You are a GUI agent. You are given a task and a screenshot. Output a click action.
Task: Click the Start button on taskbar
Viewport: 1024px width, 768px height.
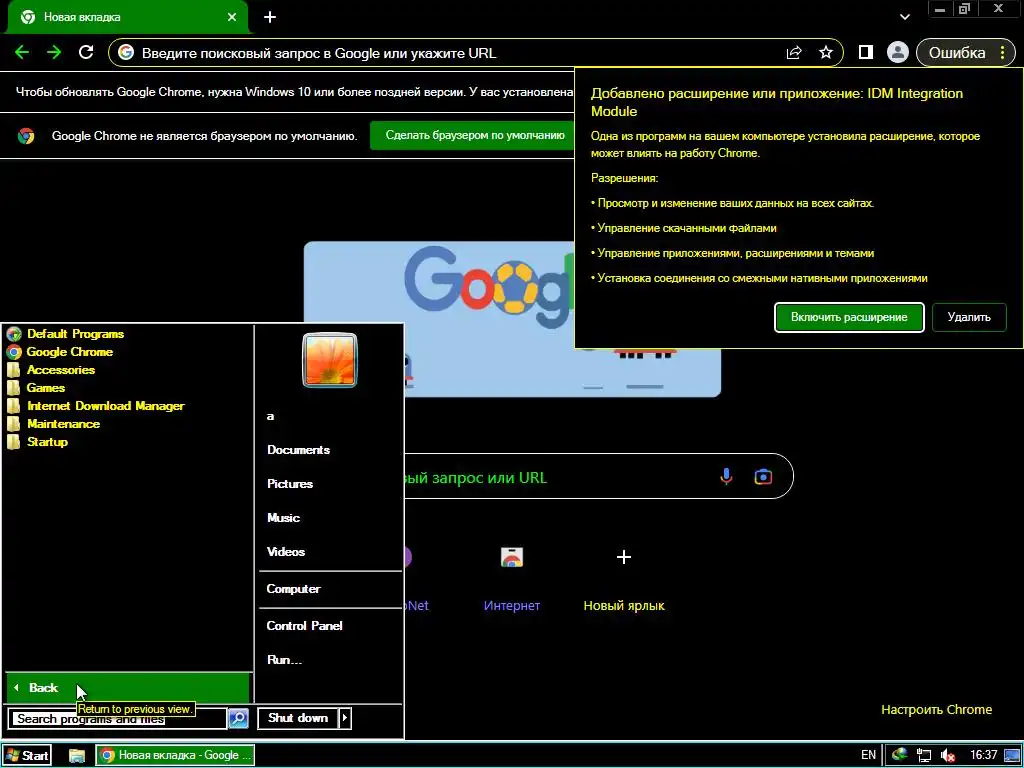27,756
